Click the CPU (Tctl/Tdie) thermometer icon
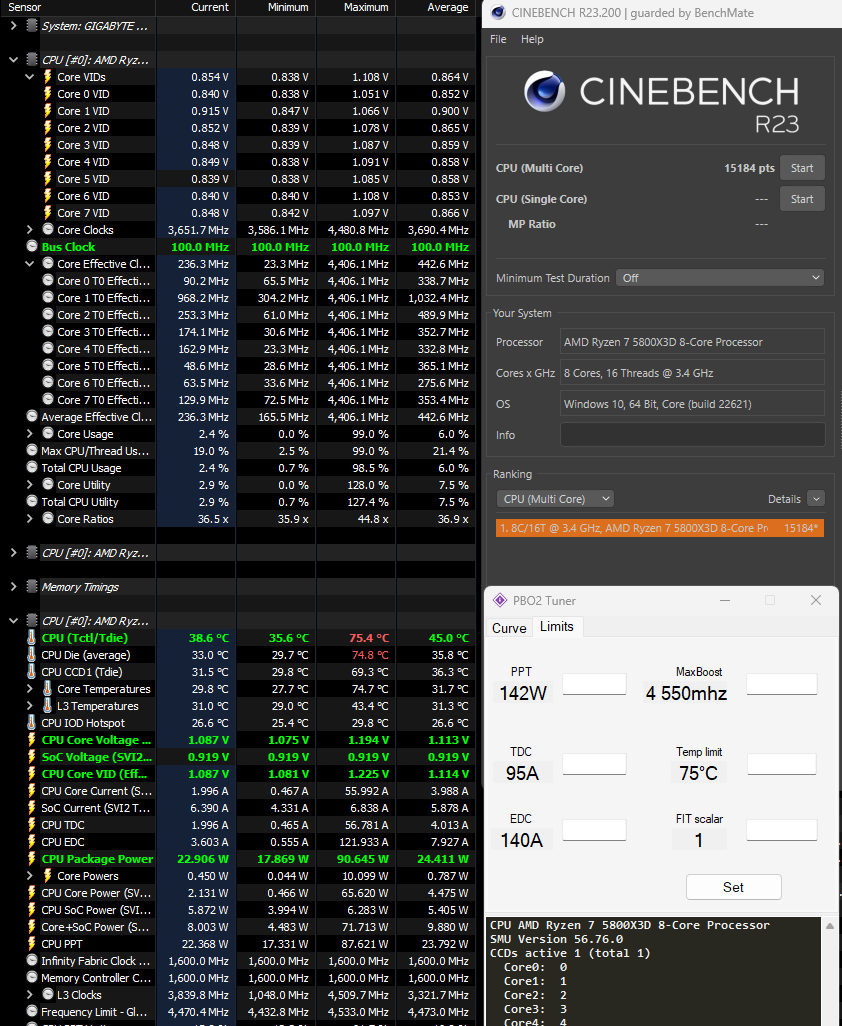Screen dimensions: 842x1026 click(31, 637)
